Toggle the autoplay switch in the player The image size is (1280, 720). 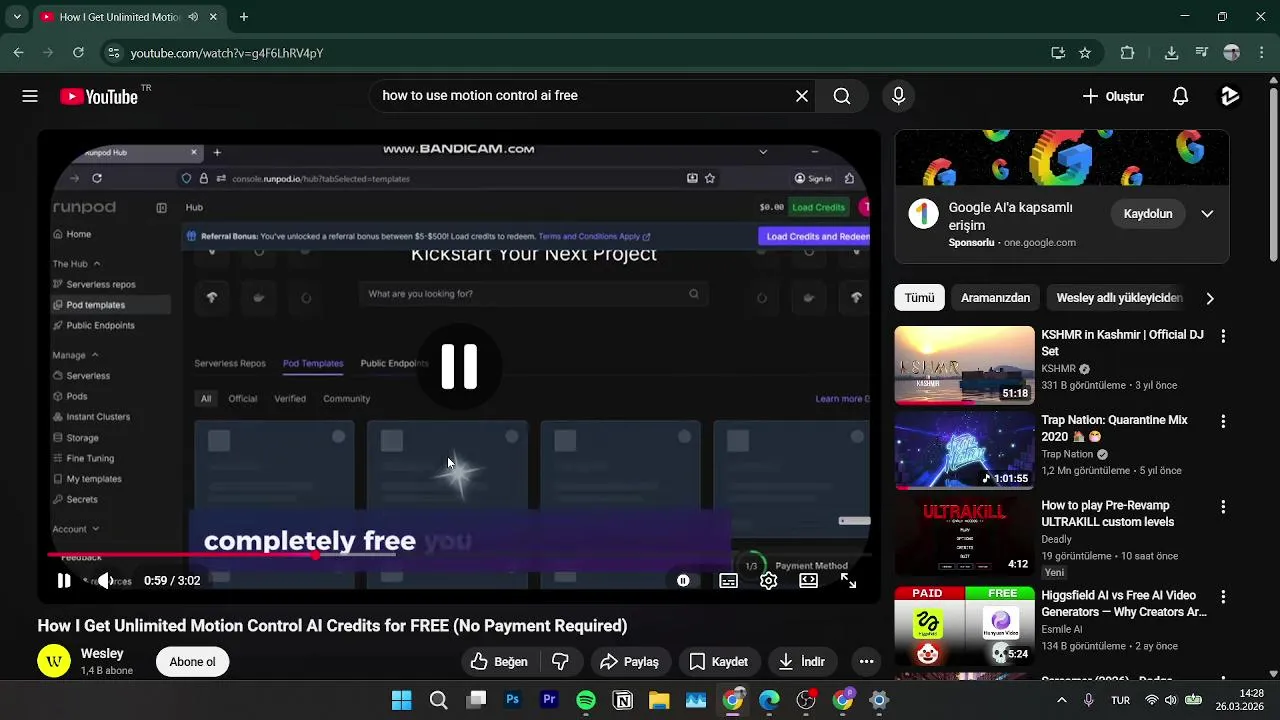[x=683, y=580]
